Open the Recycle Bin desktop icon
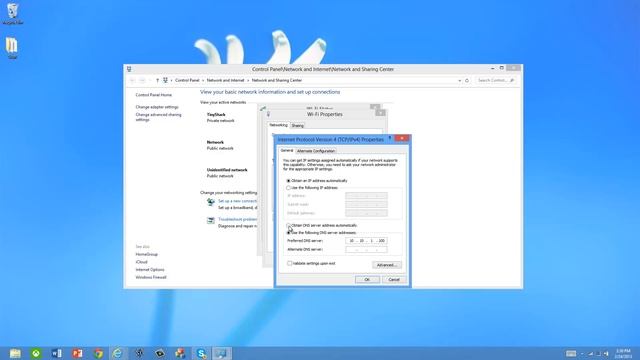Screen dimensions: 640x360 point(13,13)
